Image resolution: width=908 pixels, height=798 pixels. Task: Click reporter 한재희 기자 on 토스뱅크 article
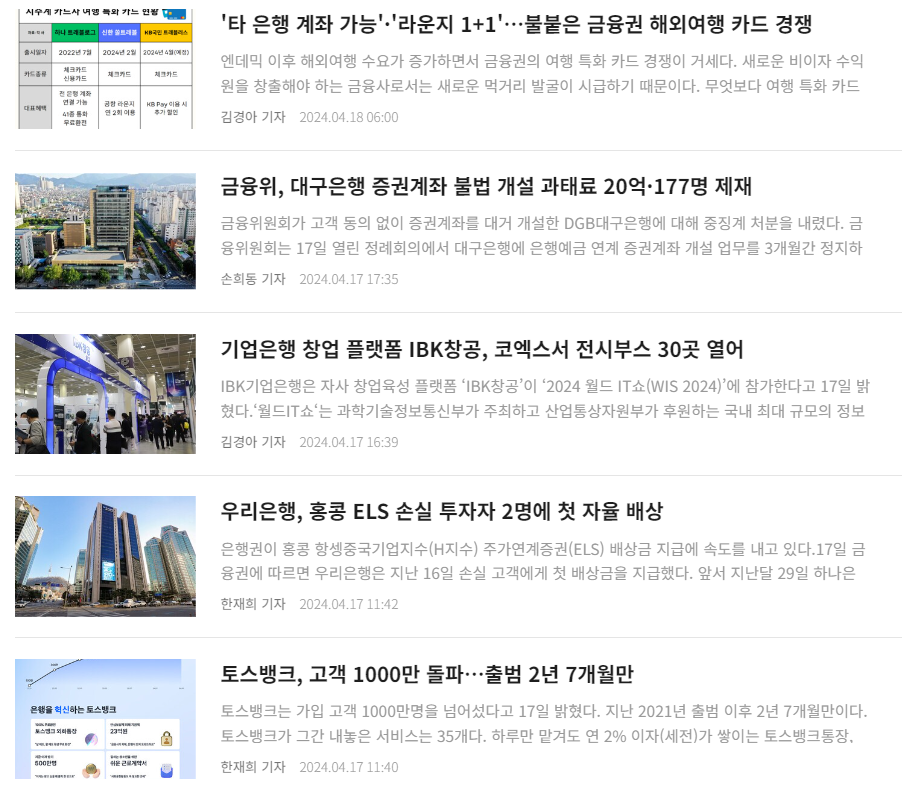coord(253,767)
